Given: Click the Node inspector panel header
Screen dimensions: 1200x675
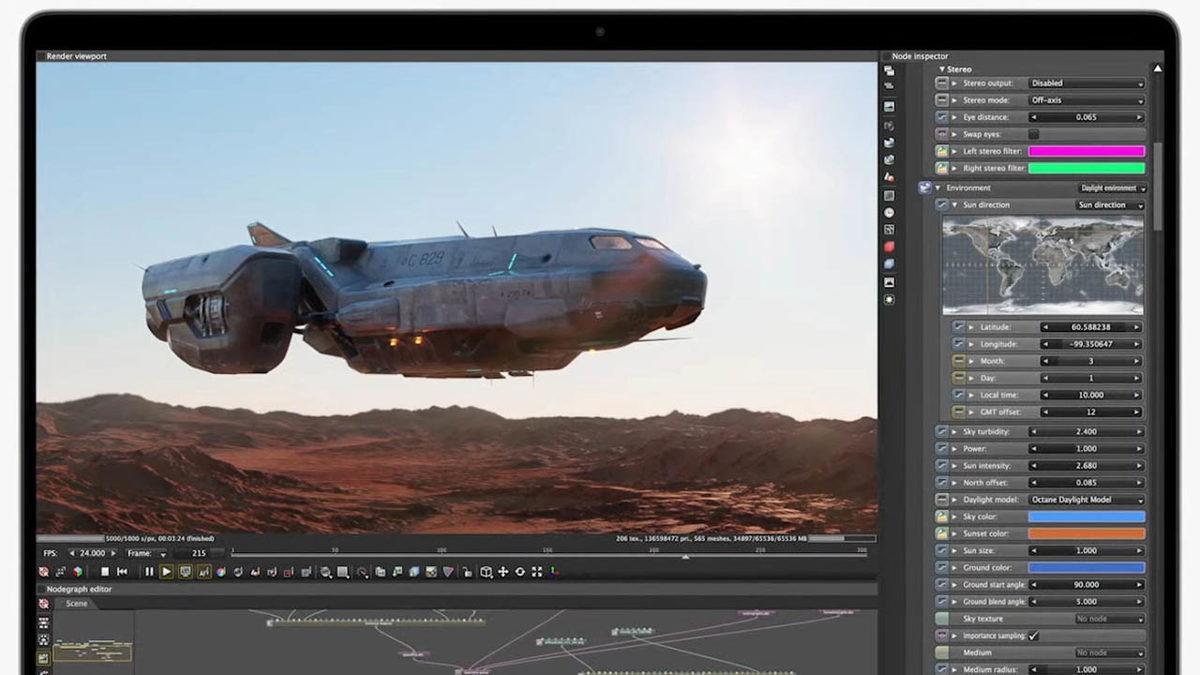Looking at the screenshot, I should [x=920, y=56].
